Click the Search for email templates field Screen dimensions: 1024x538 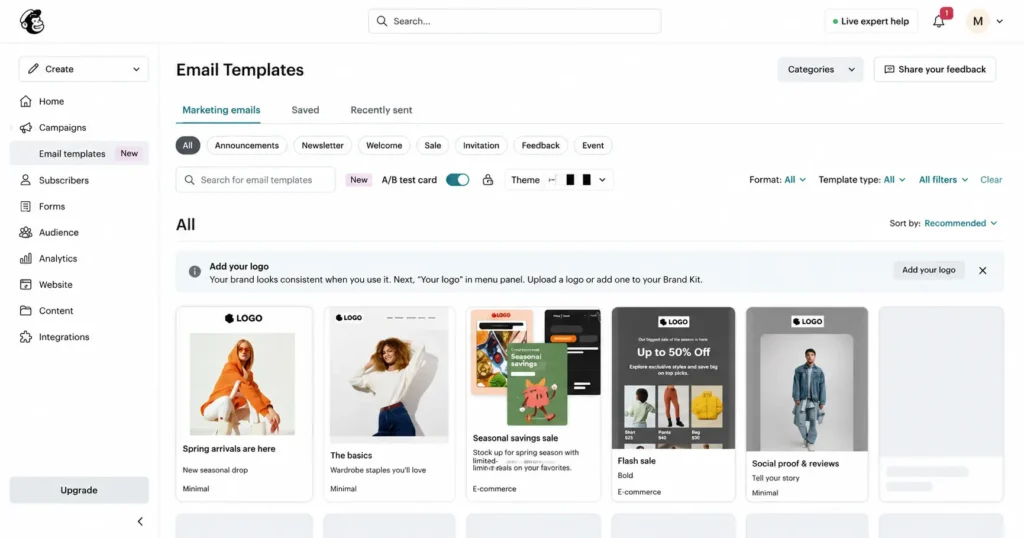point(255,180)
